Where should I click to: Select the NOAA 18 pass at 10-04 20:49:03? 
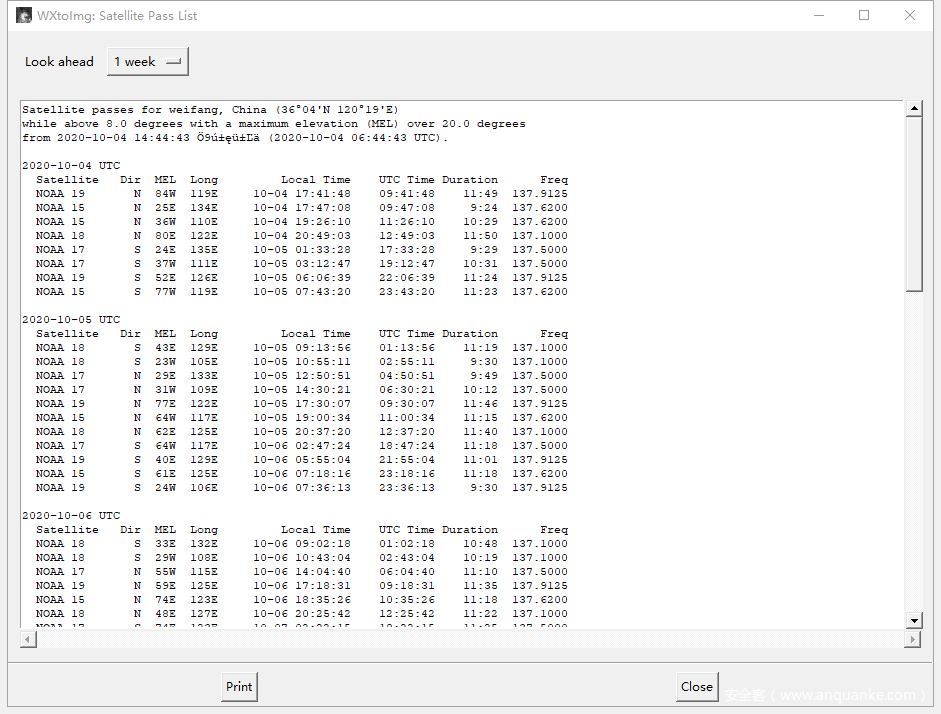tap(300, 236)
